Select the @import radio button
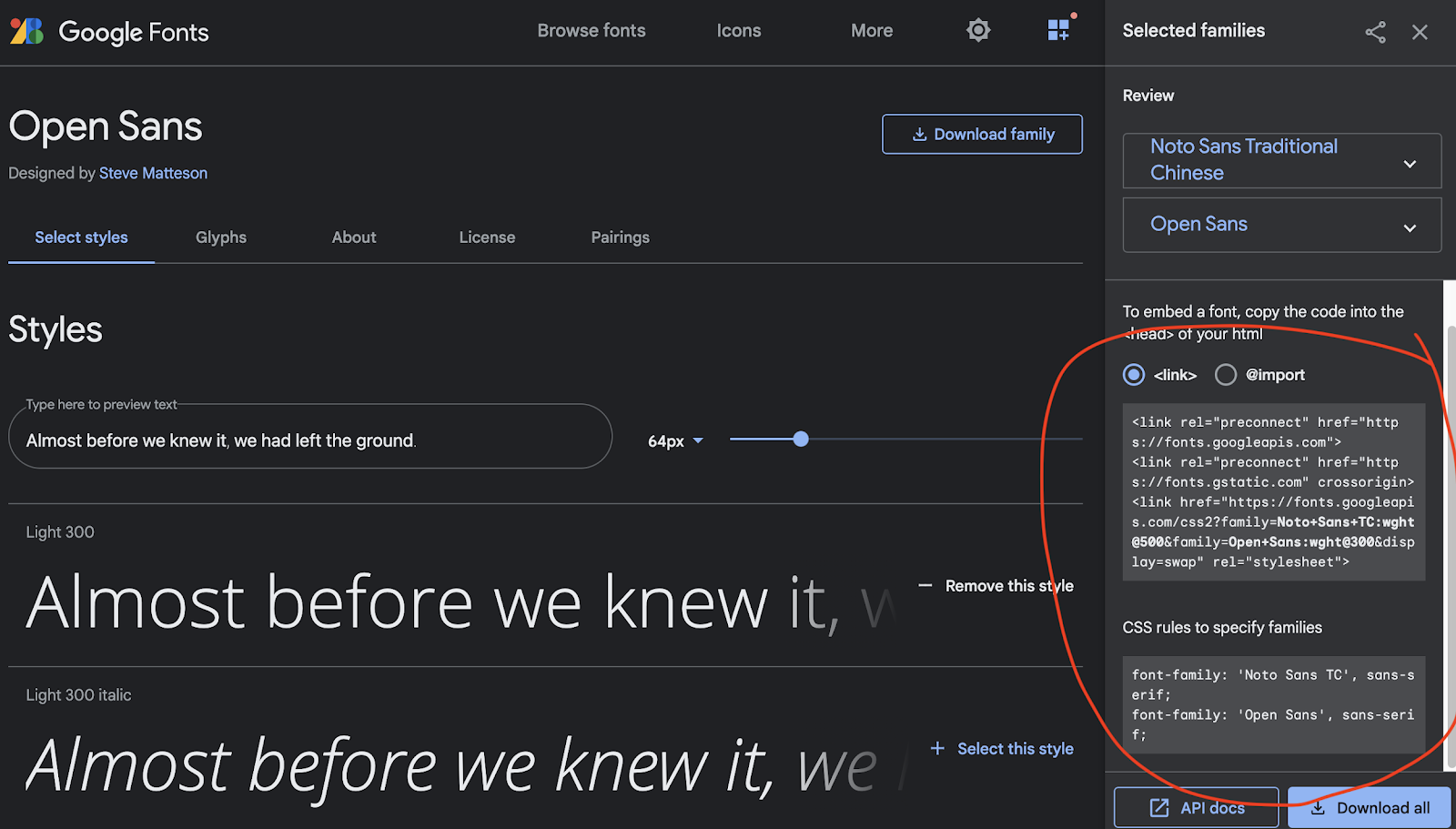Image resolution: width=1456 pixels, height=829 pixels. (x=1226, y=375)
